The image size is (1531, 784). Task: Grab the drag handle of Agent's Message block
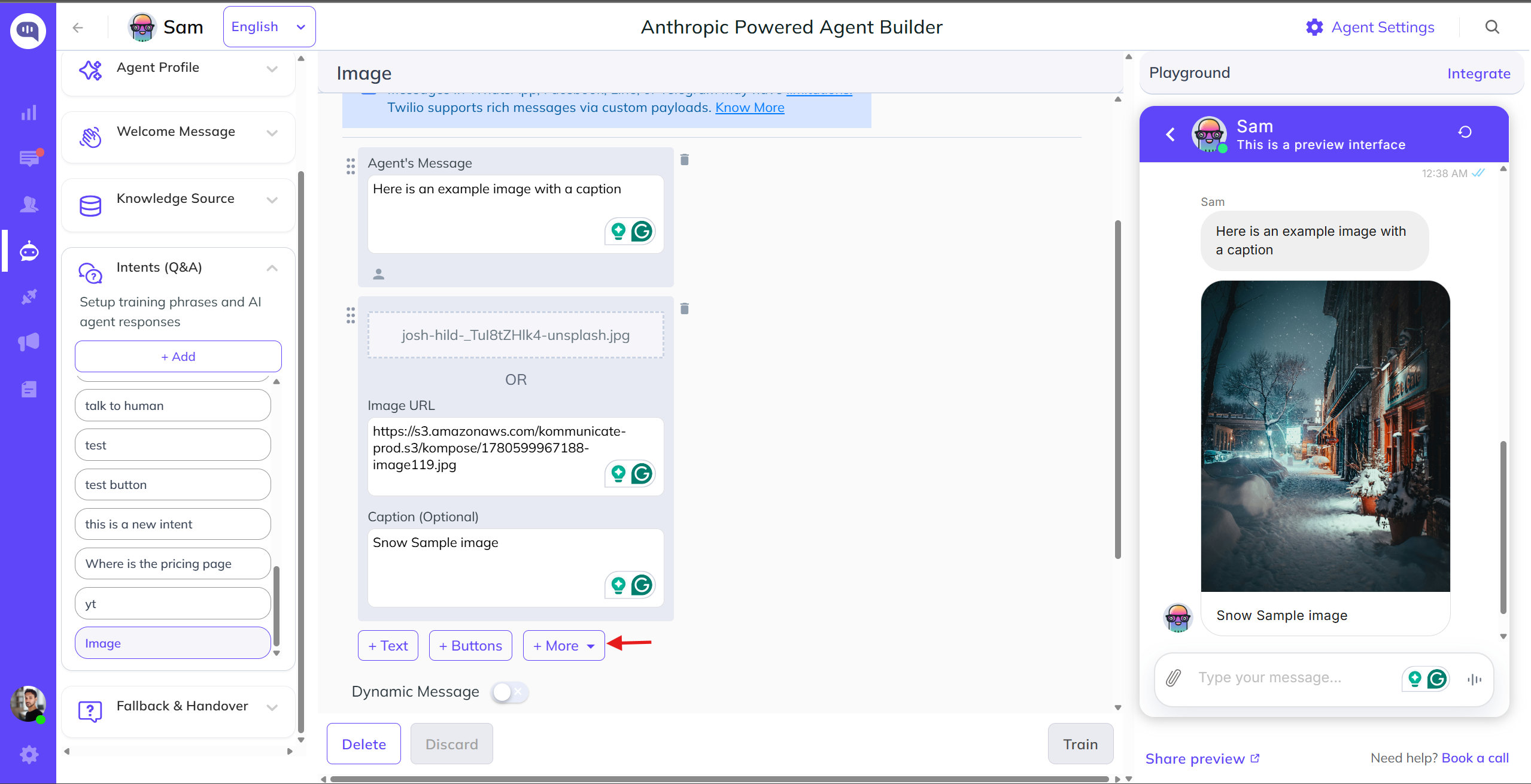pos(351,166)
